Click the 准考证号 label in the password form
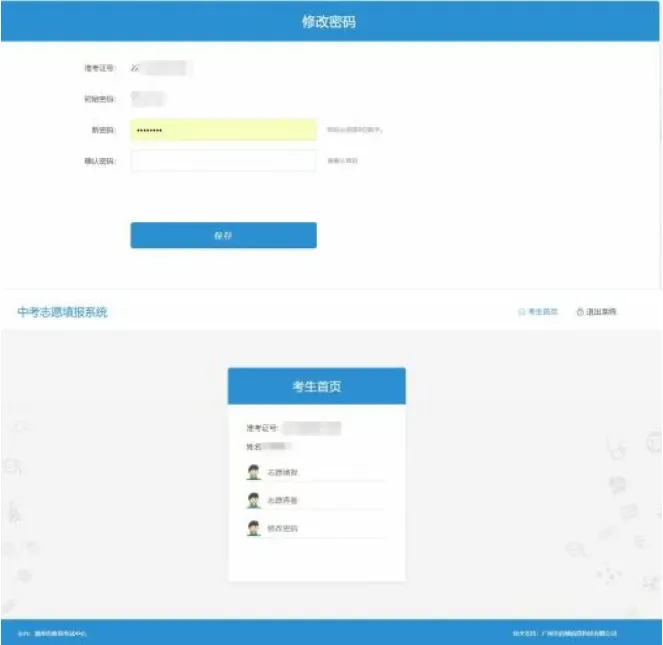This screenshot has height=645, width=663. (x=100, y=68)
